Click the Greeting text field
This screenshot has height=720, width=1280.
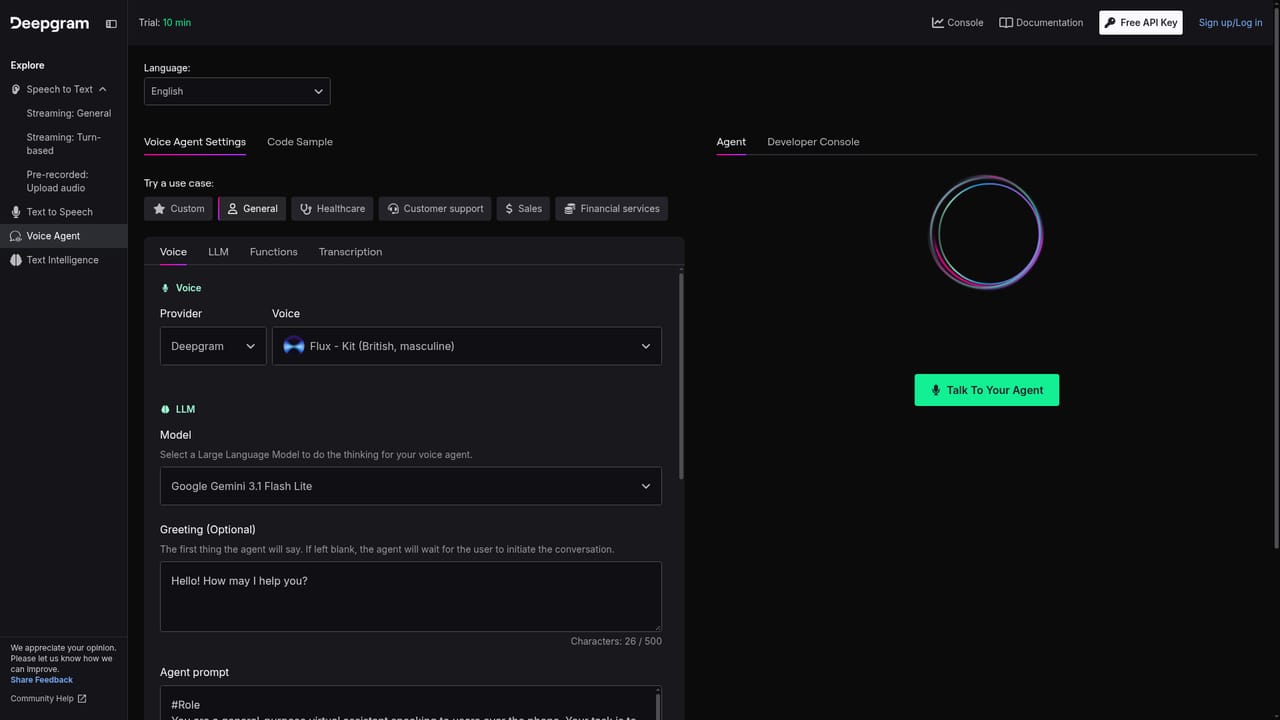[411, 596]
